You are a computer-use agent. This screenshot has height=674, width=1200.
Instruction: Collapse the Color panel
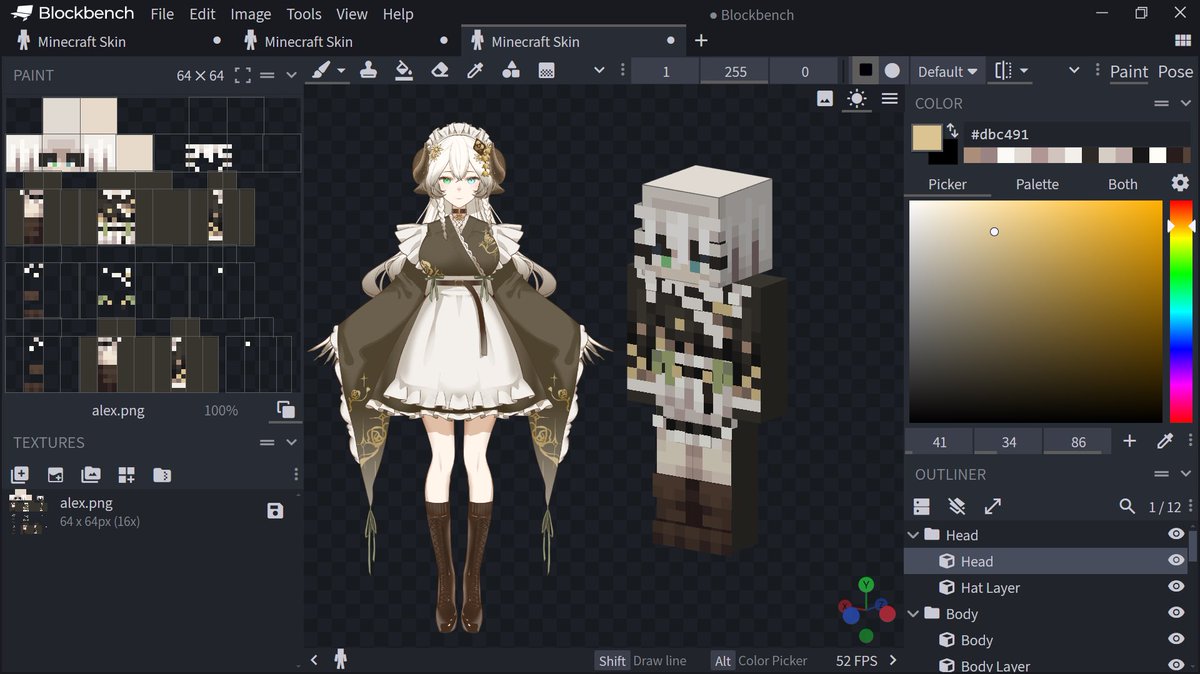click(1187, 103)
